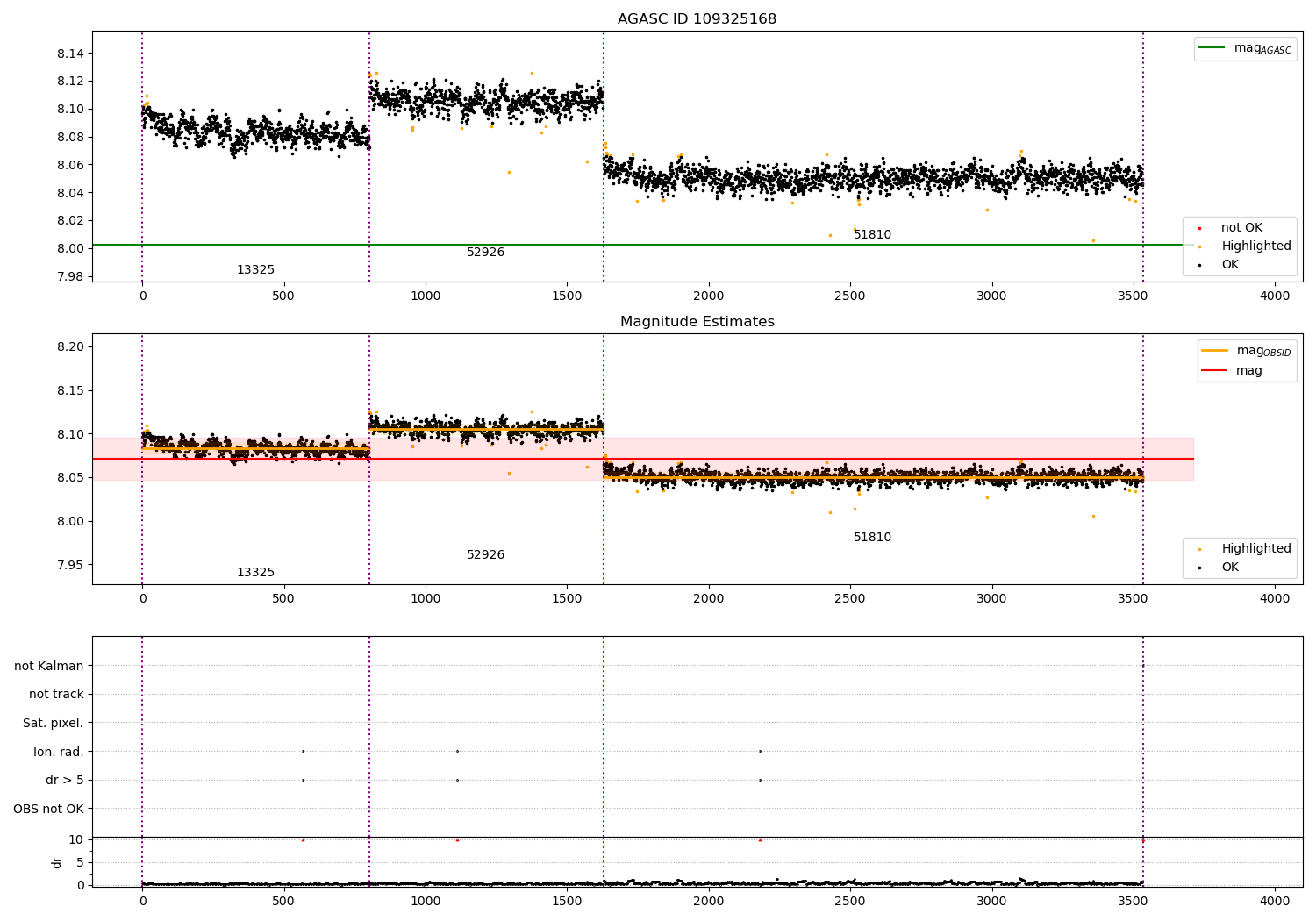Click the title "AGASC ID 109325168"
Image resolution: width=1316 pixels, height=921 pixels.
point(697,18)
